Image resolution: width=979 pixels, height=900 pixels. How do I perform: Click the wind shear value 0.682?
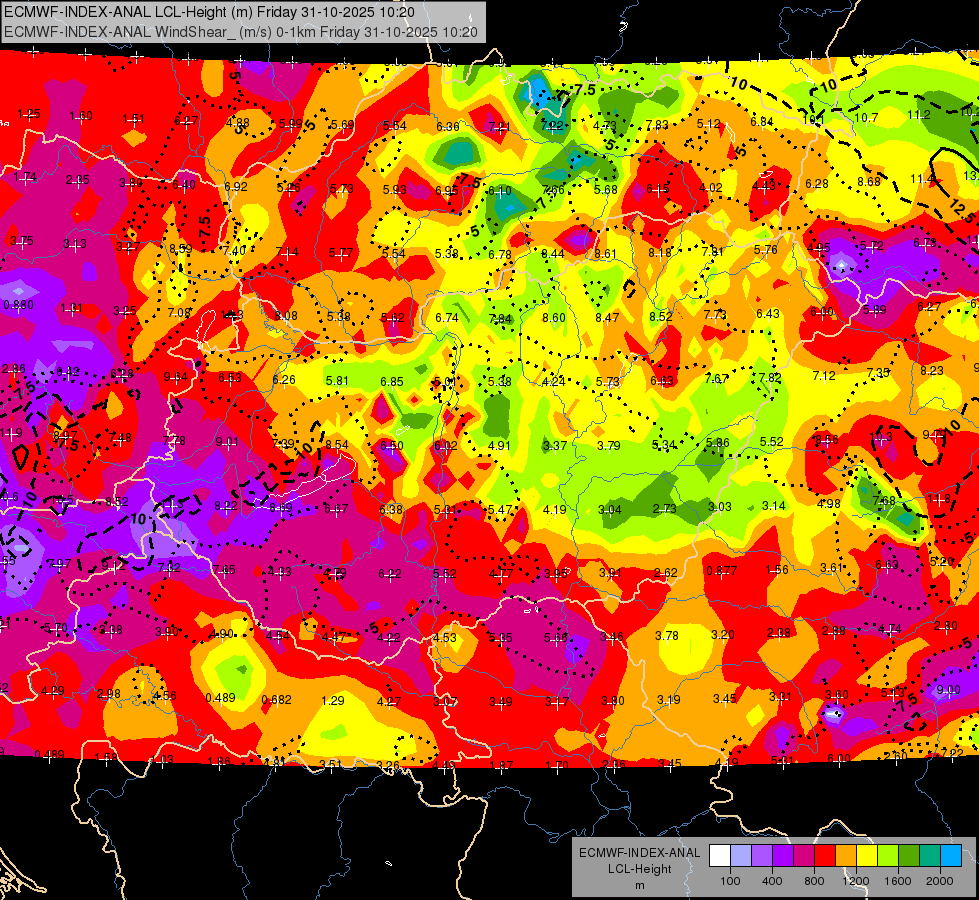[x=277, y=700]
